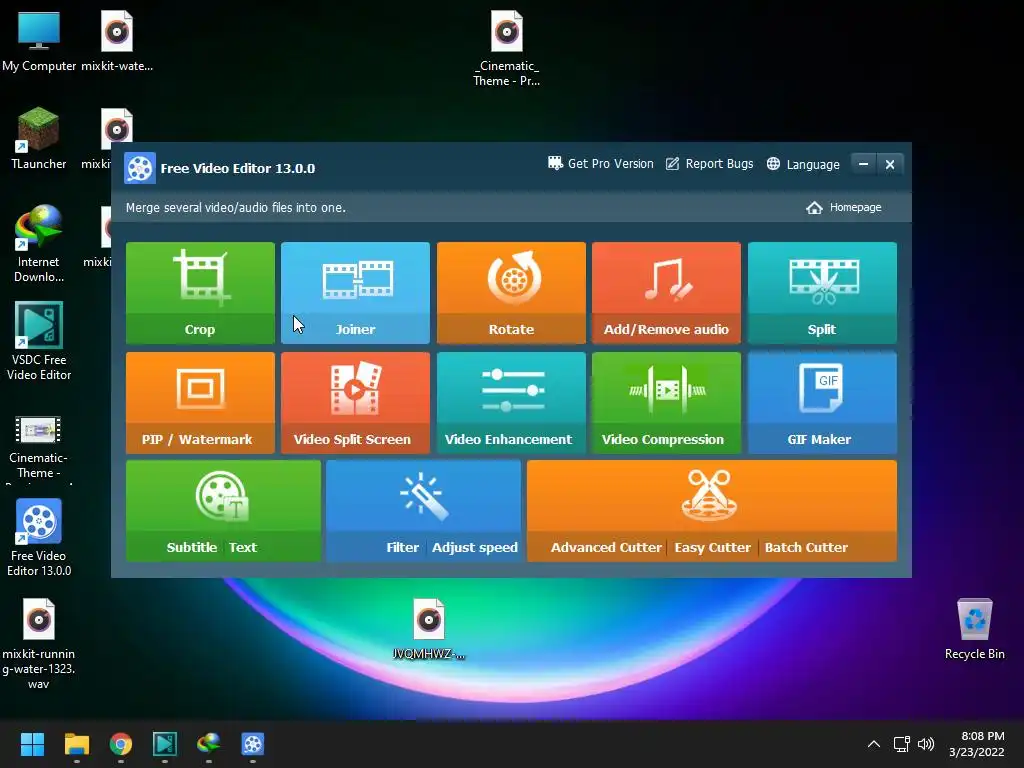
Task: Click the scissors Cutter icon
Action: pyautogui.click(x=710, y=496)
